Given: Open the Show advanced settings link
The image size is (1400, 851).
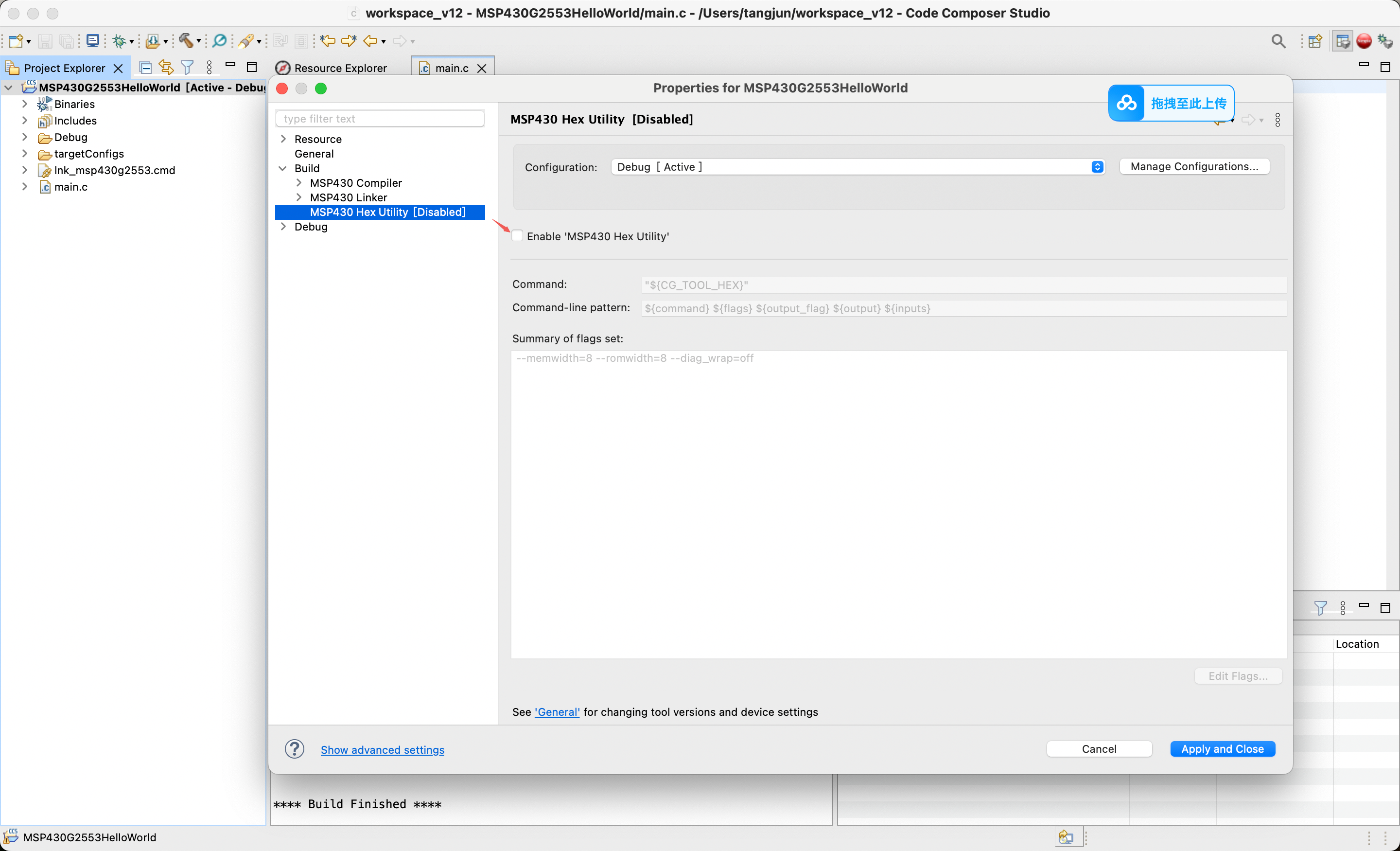Looking at the screenshot, I should (383, 749).
